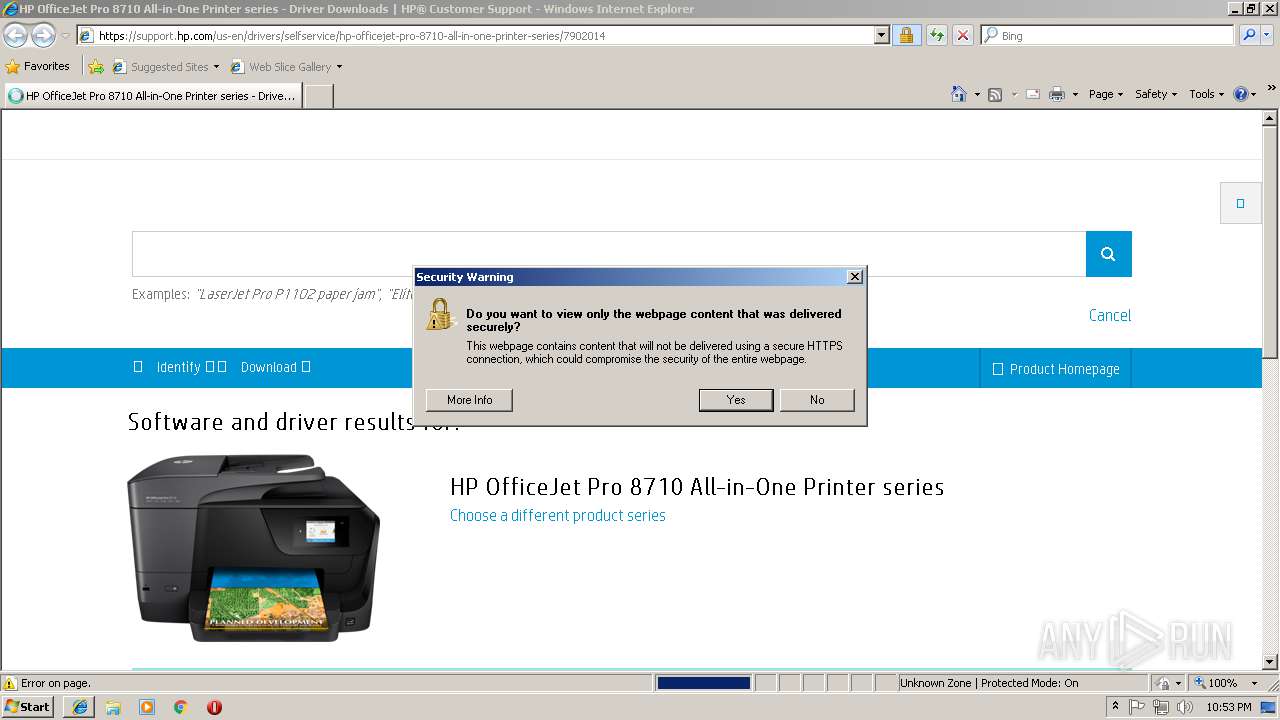The width and height of the screenshot is (1280, 720).
Task: Open Windows Explorer folder from taskbar
Action: click(113, 707)
